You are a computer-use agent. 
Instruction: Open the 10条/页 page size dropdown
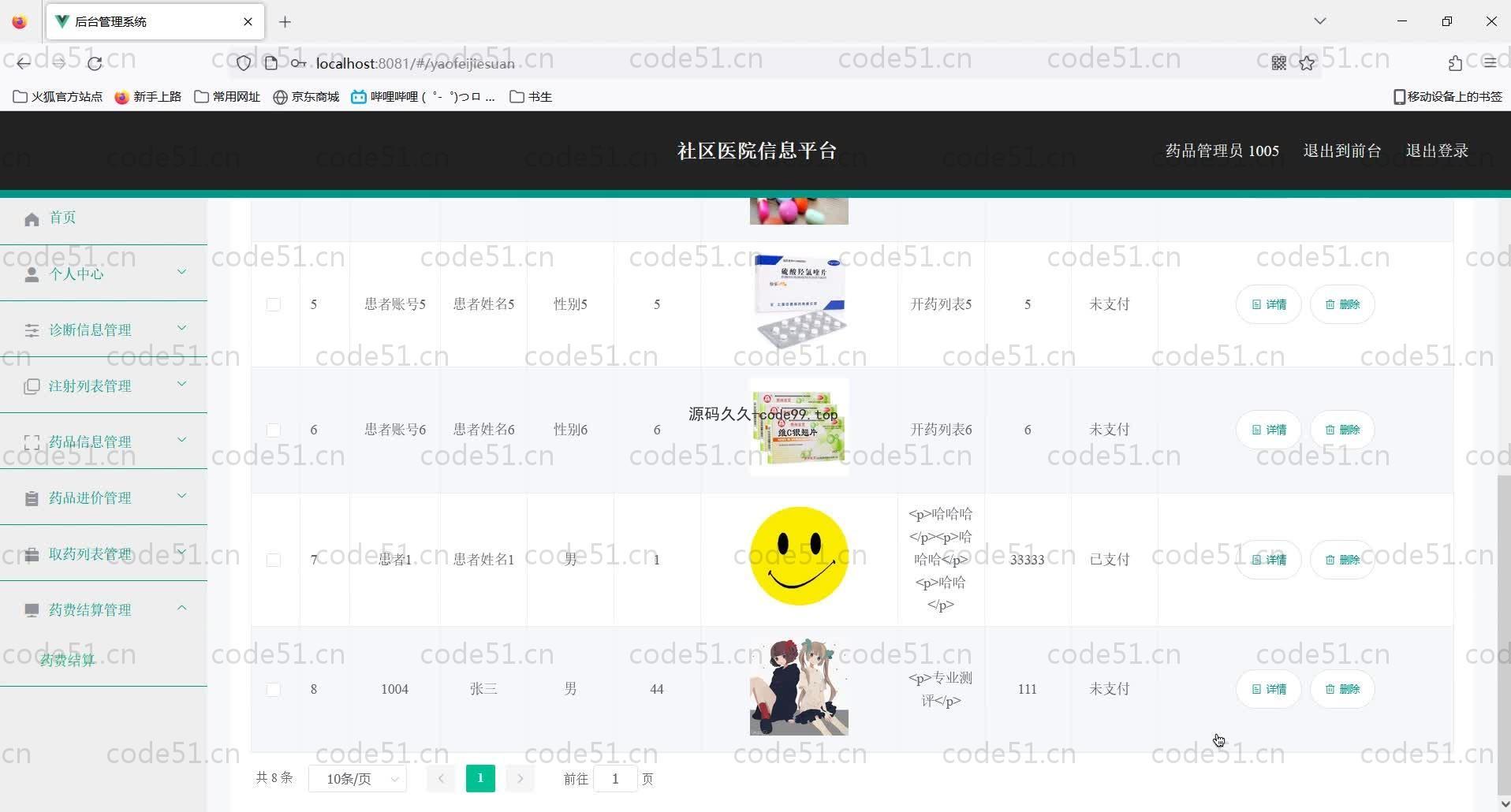[357, 779]
